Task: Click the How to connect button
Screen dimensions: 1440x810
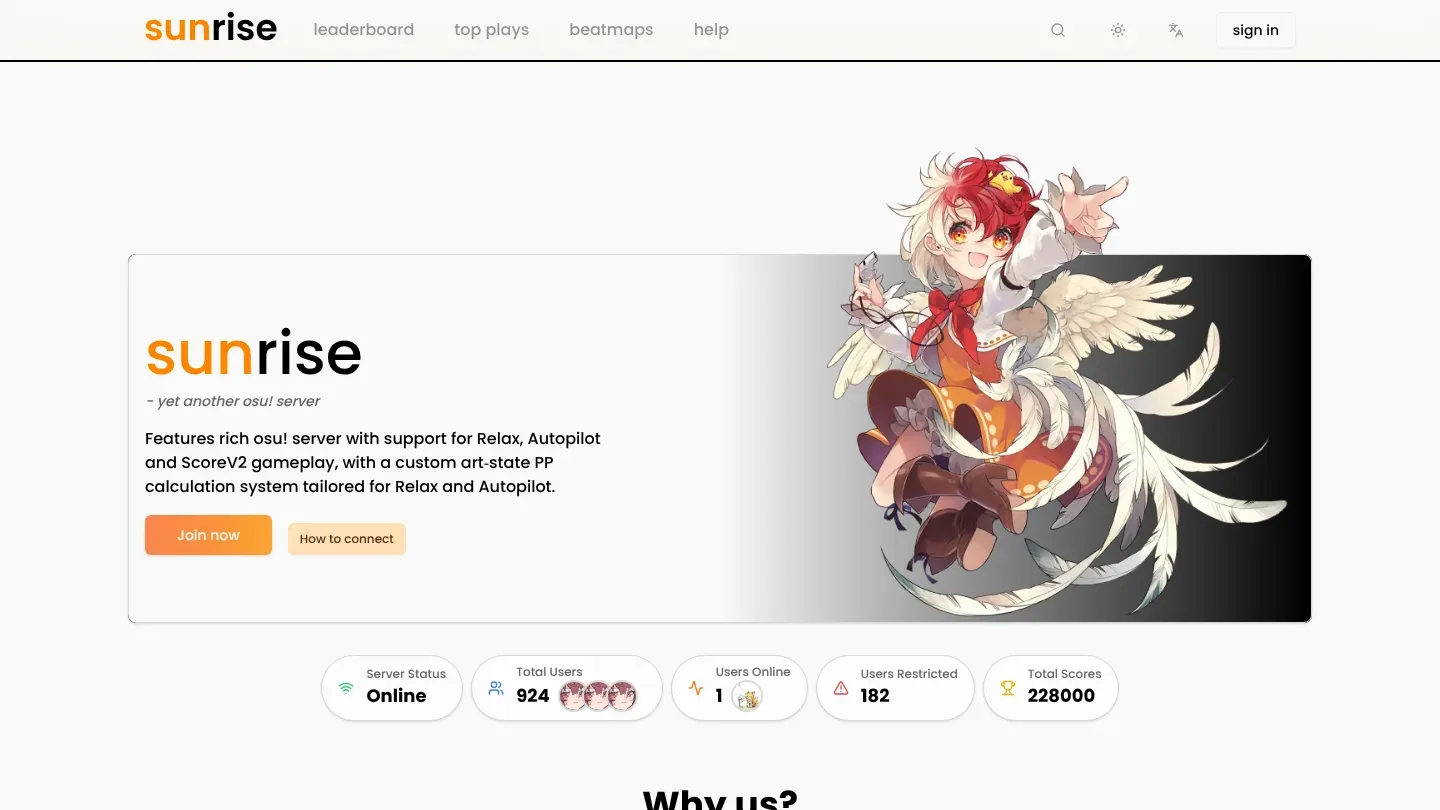Action: tap(347, 539)
